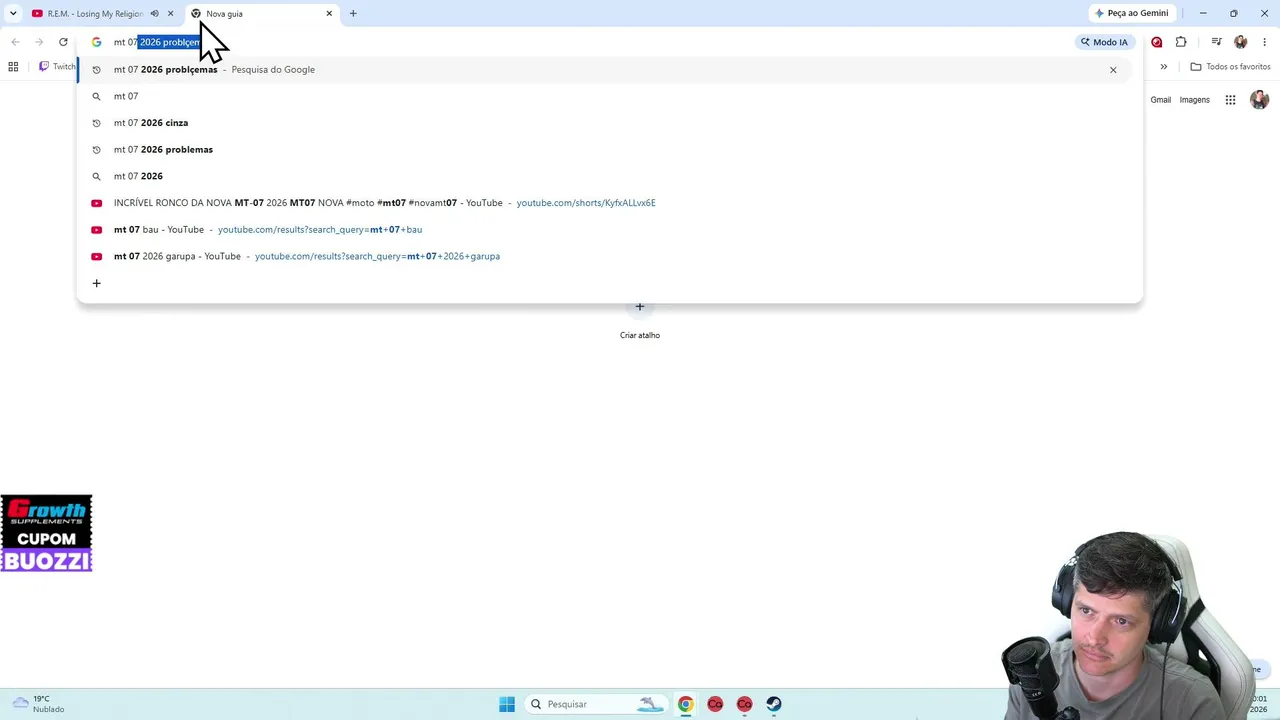Click the magnifier icon beside 'mt 07 2026'

point(96,176)
